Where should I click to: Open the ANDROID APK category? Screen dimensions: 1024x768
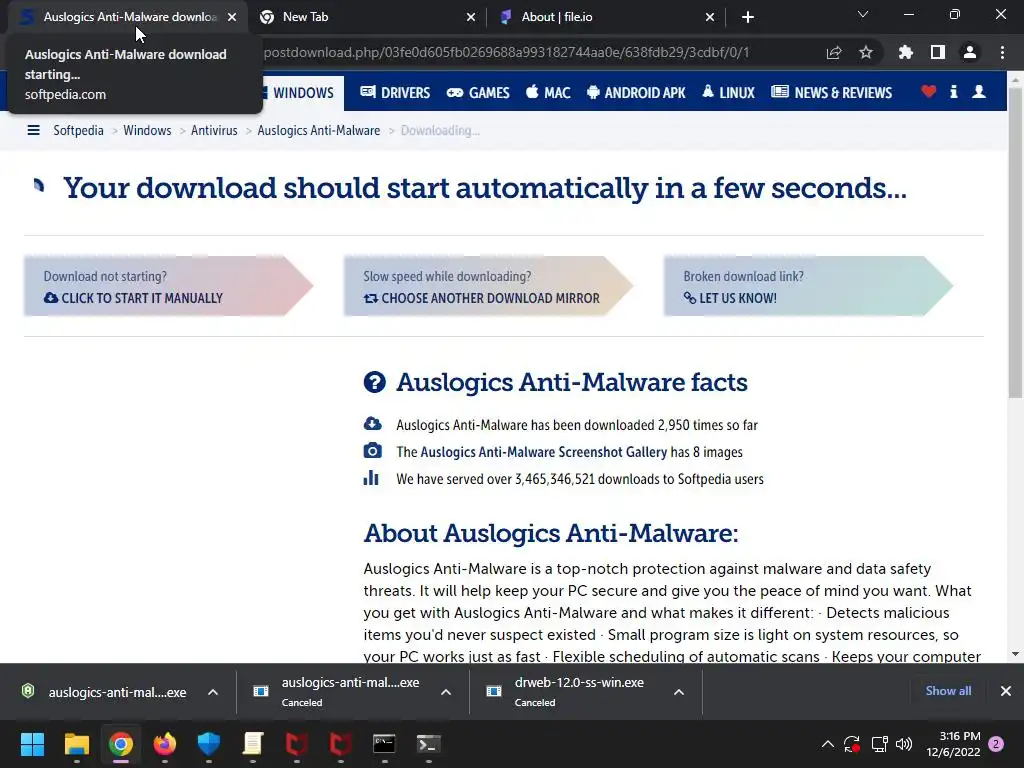[x=636, y=93]
